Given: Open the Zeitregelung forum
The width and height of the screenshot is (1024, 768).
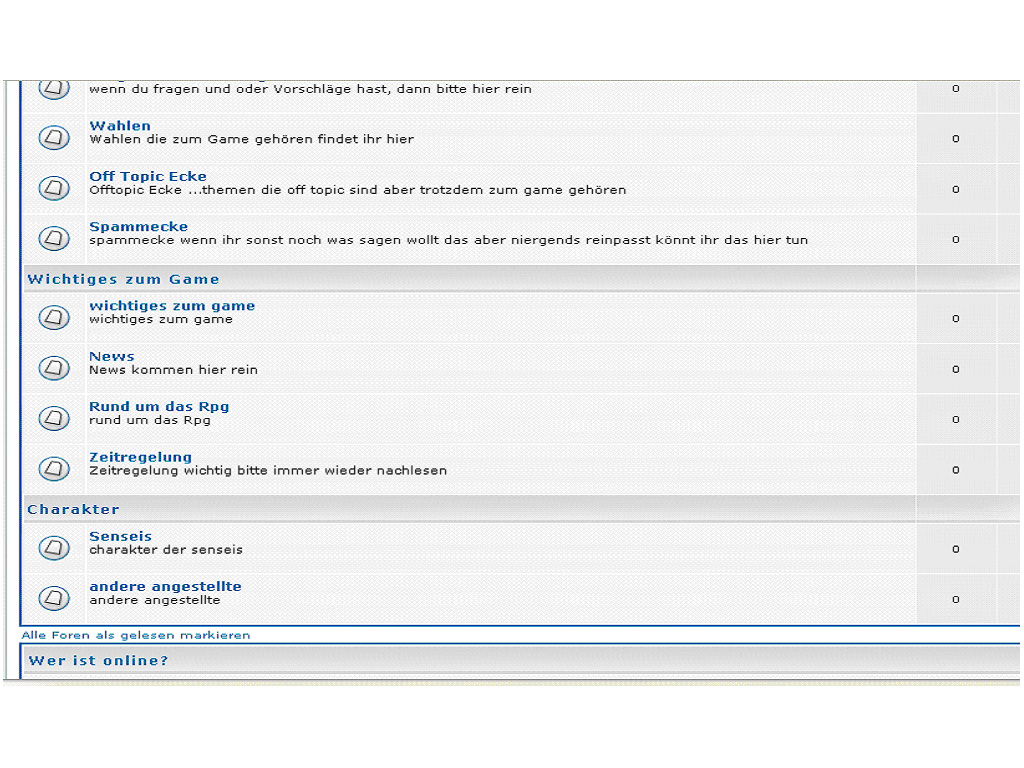Looking at the screenshot, I should (x=140, y=457).
